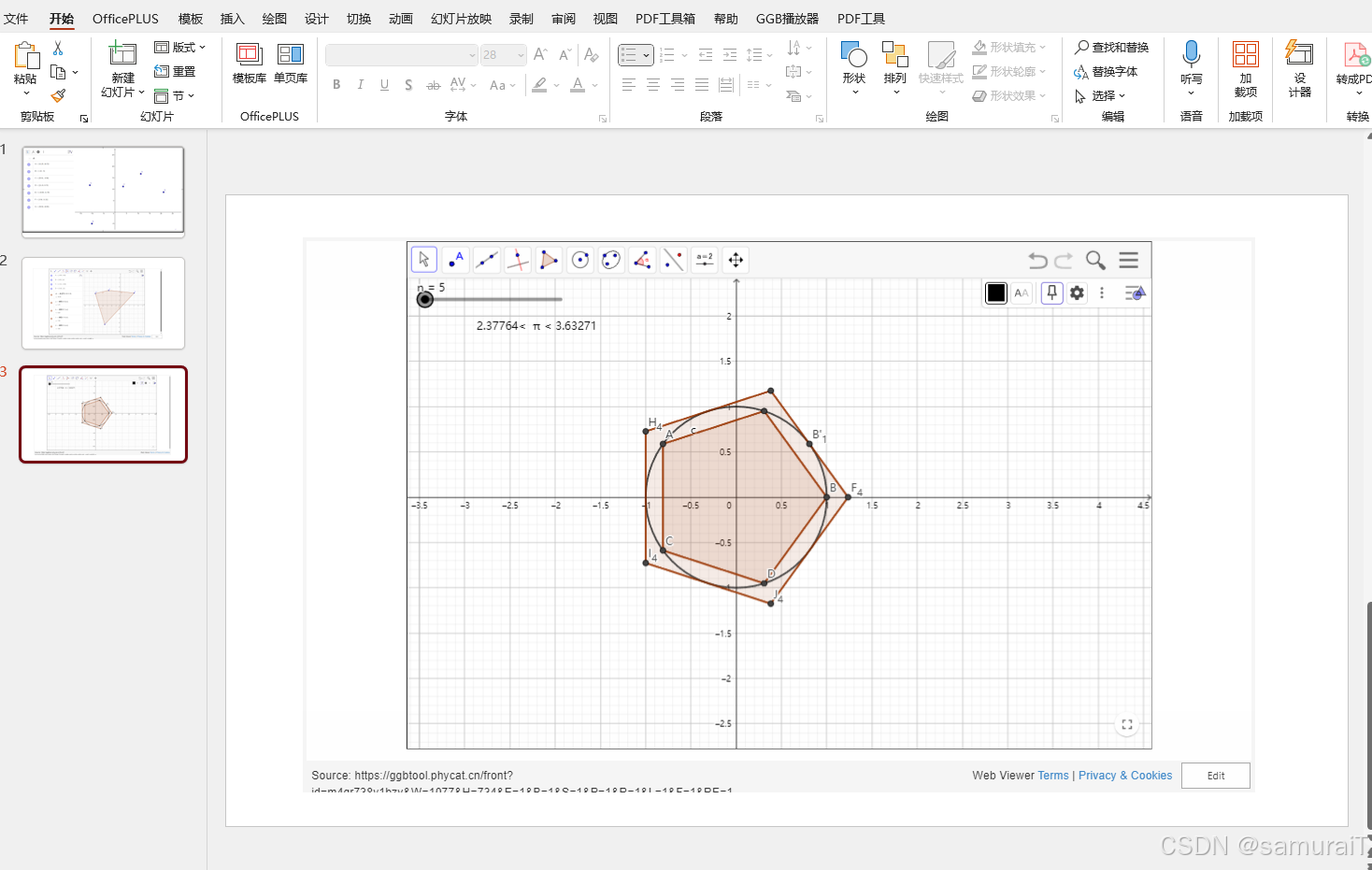Click the Edit button below viewer

point(1216,776)
